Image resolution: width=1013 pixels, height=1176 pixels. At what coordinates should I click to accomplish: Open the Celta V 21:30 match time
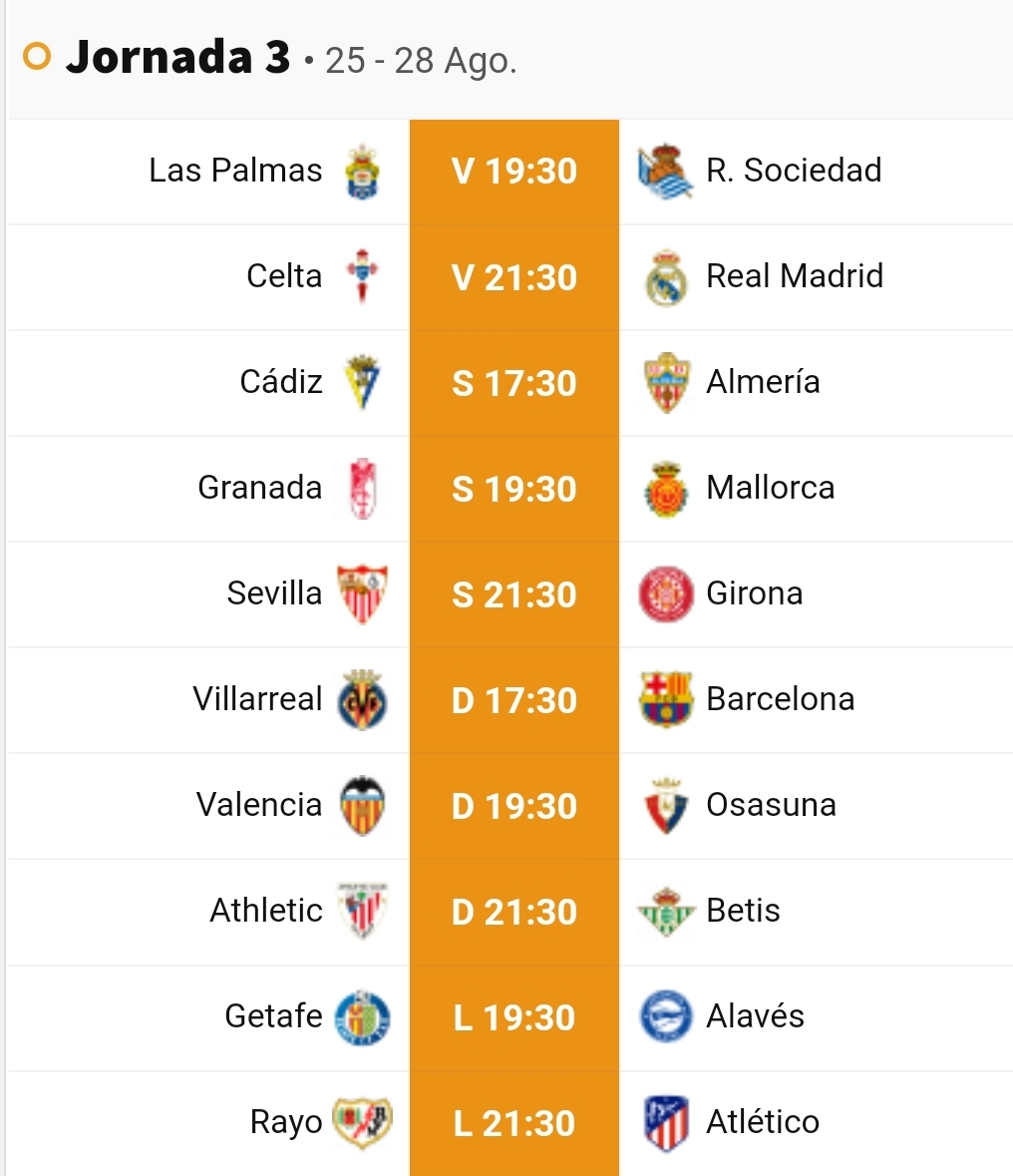514,277
